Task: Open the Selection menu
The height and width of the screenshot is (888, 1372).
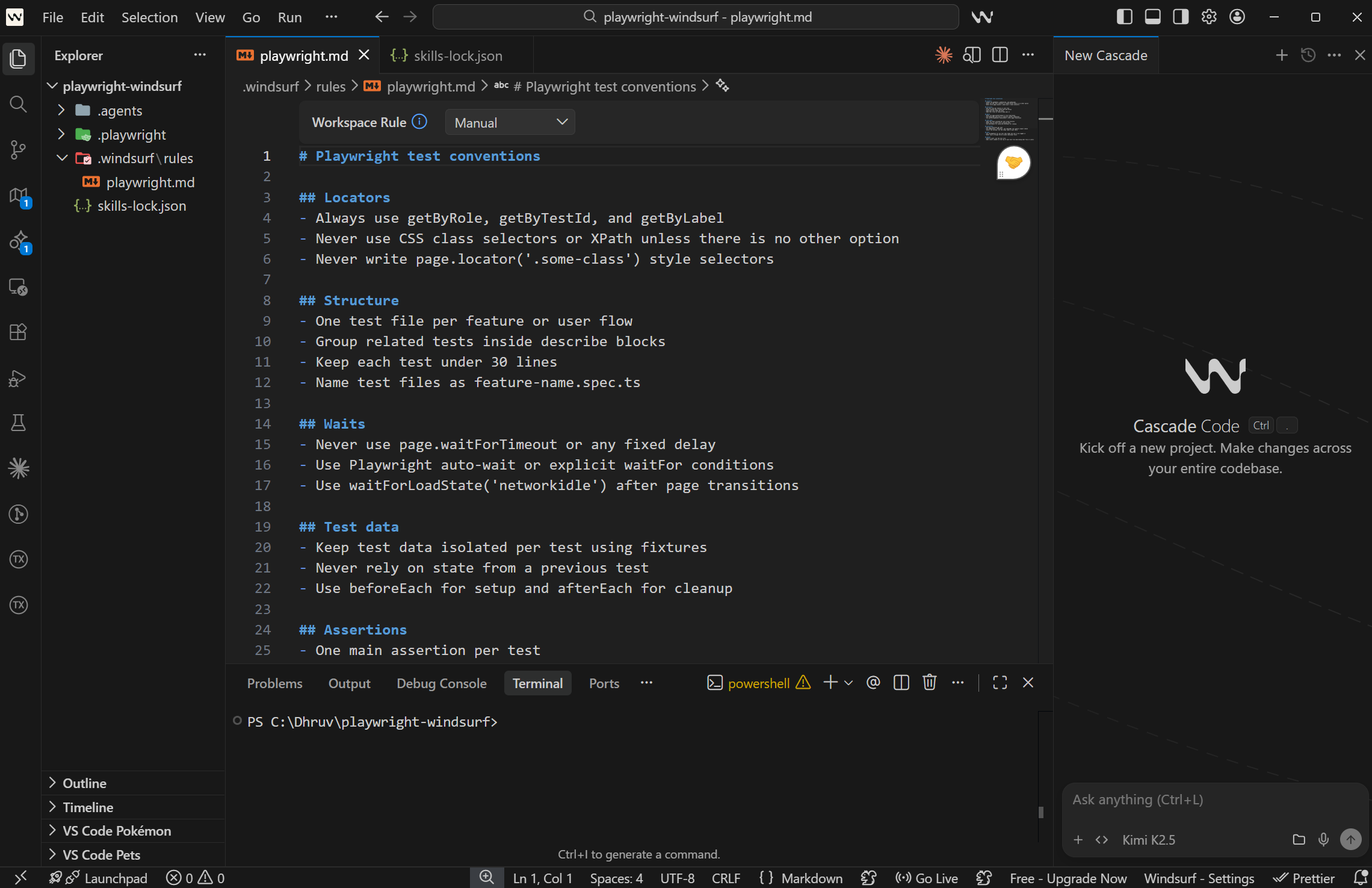Action: pyautogui.click(x=149, y=17)
